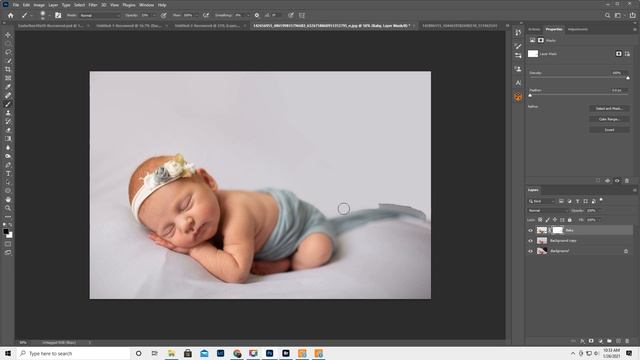
Task: Toggle lock image pixels brush icon
Action: 547,220
